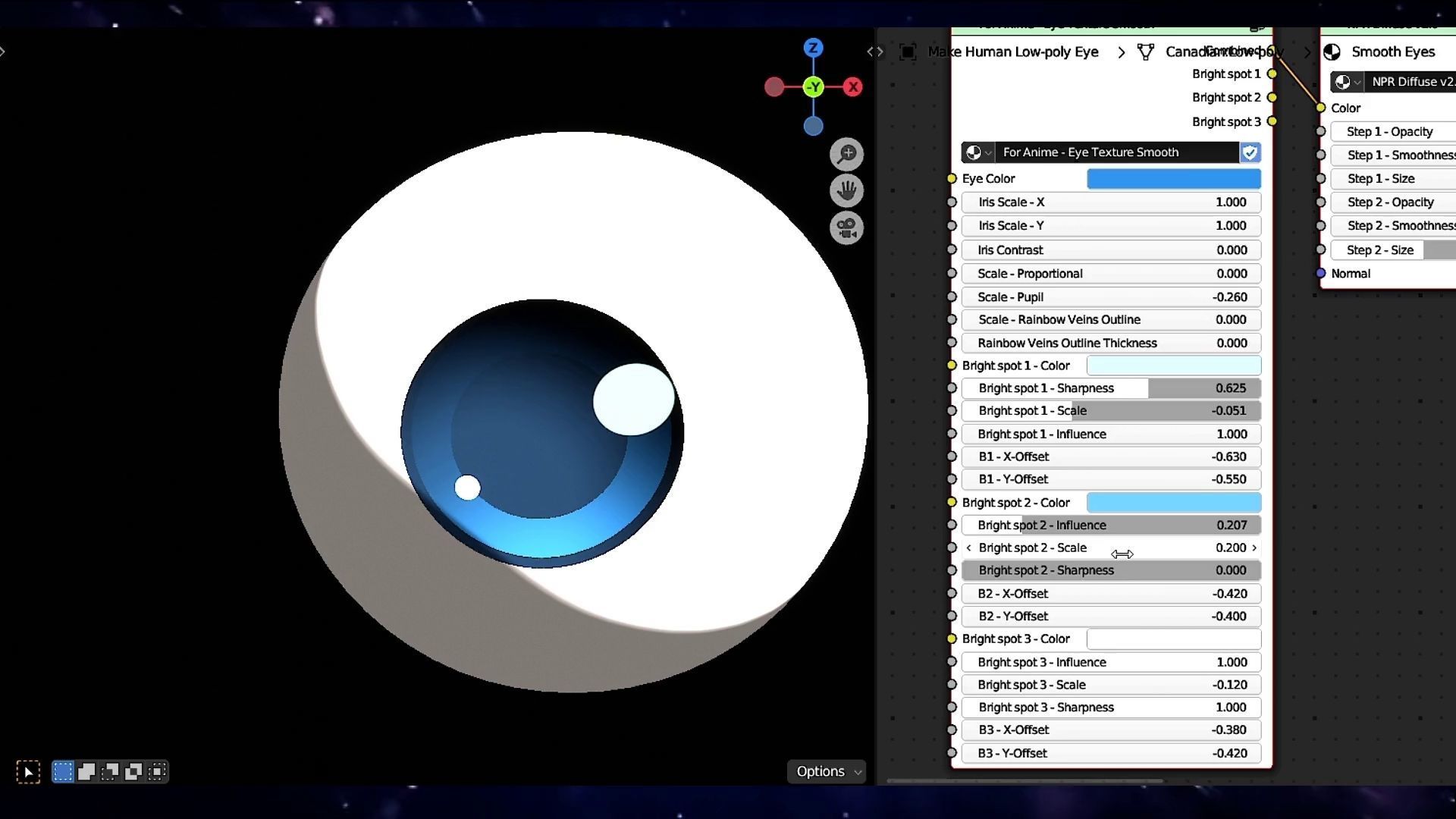1456x819 pixels.
Task: Click Bright spot 3 - Scale field
Action: (1112, 686)
